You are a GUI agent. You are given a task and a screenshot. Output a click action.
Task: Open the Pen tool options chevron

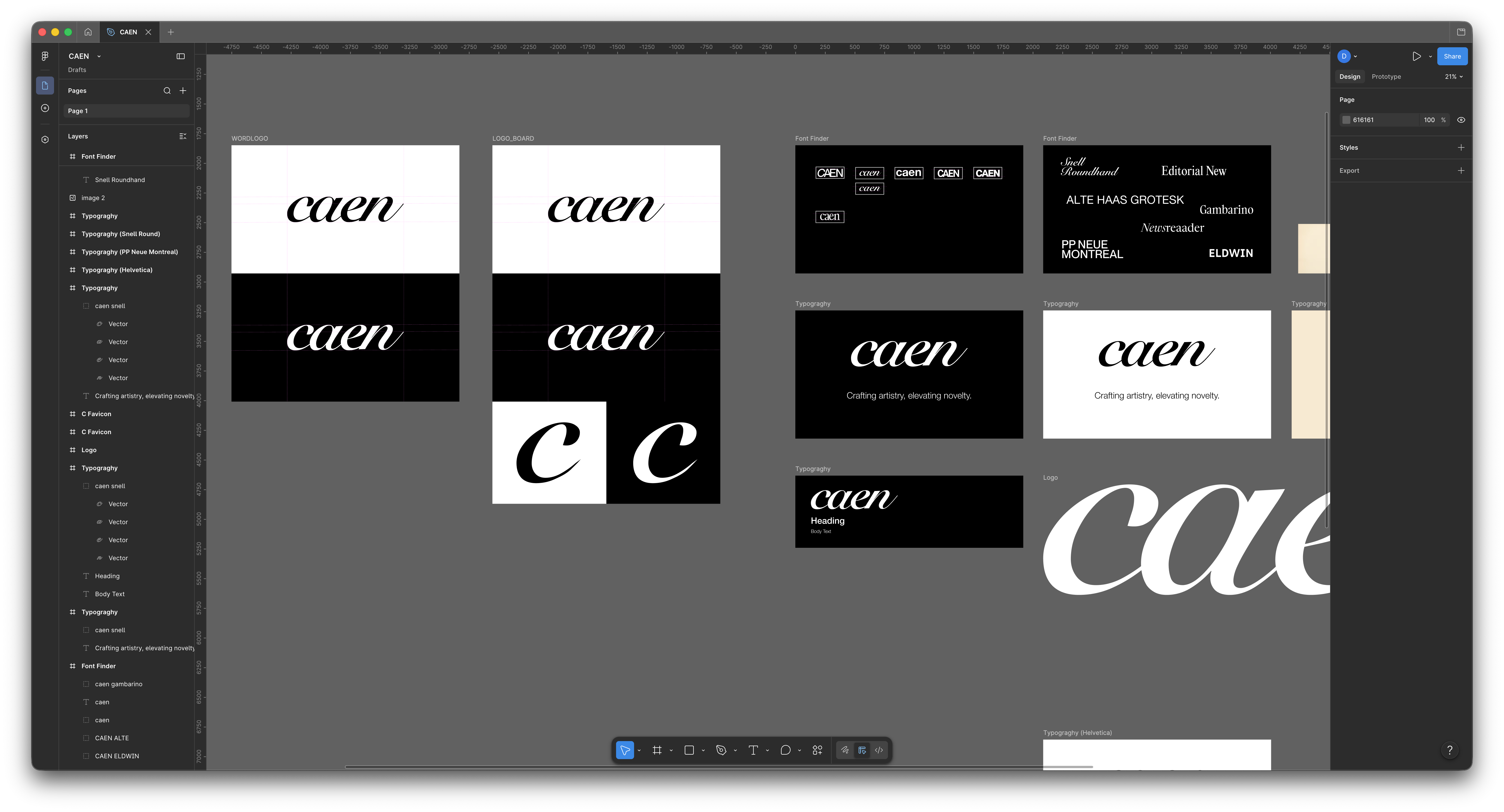coord(735,751)
